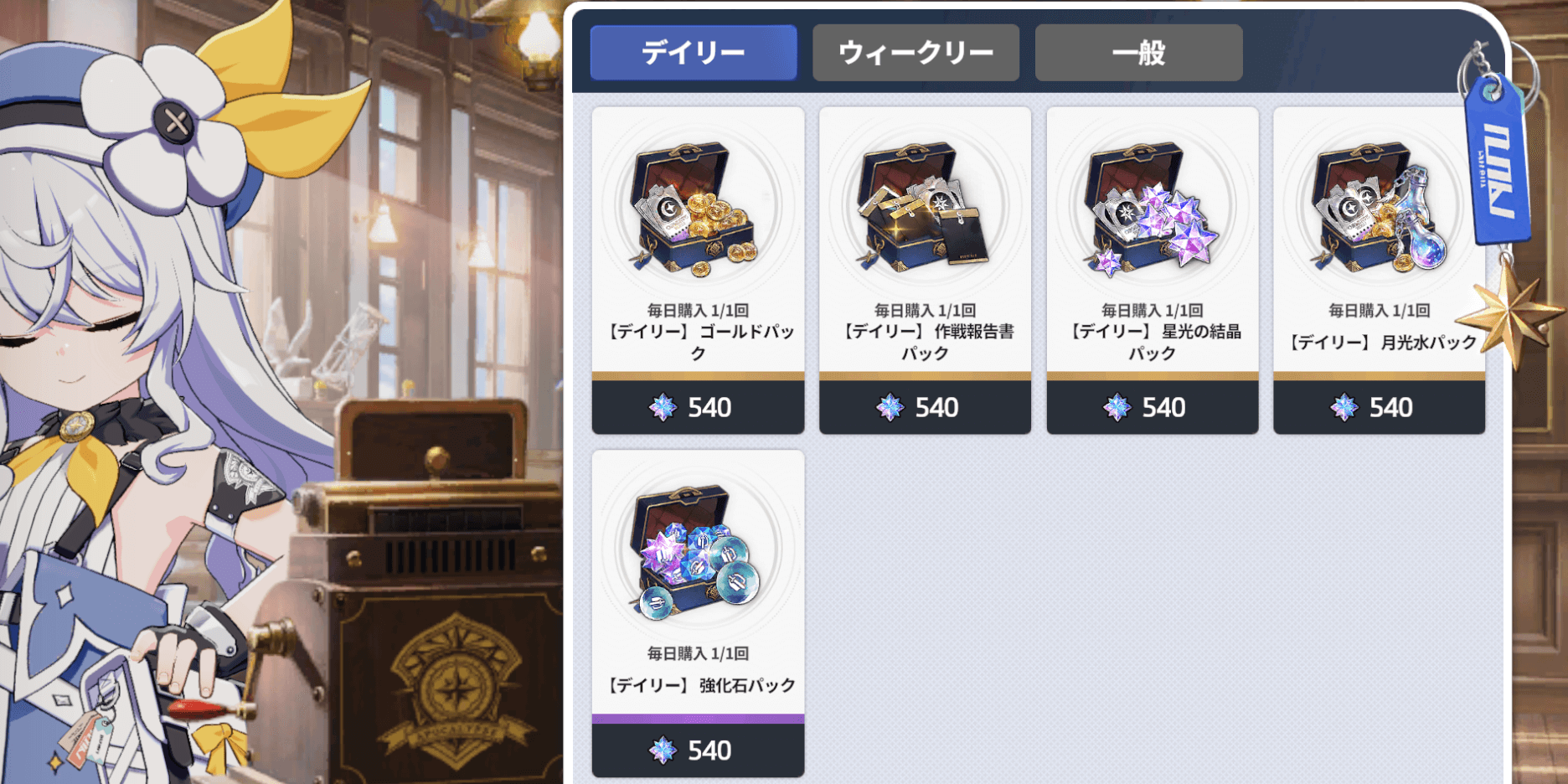Buy ゴールドパック for 540 crystals
1568x784 pixels.
pos(698,407)
